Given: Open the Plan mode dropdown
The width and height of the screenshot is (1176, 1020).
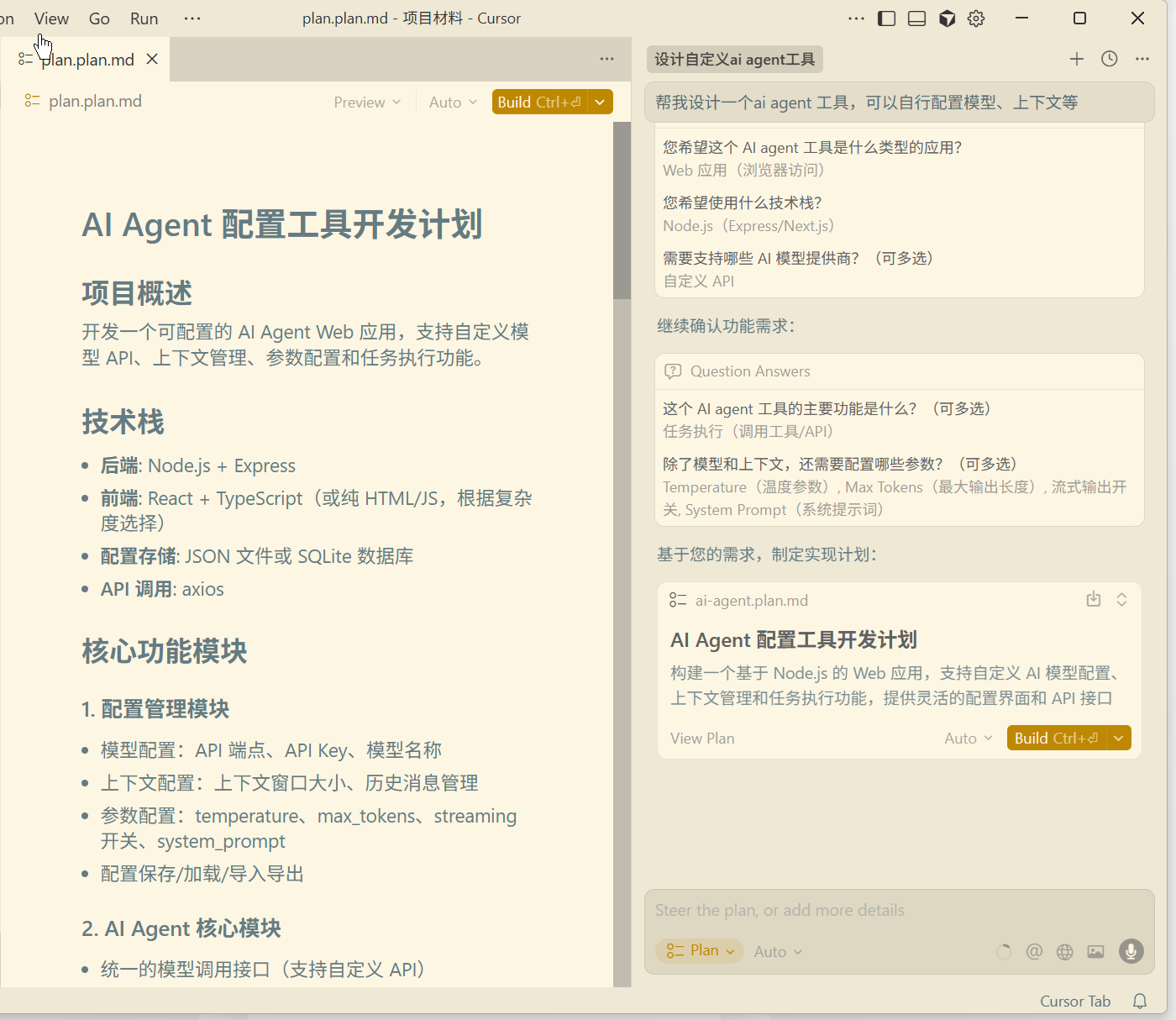Looking at the screenshot, I should [700, 950].
